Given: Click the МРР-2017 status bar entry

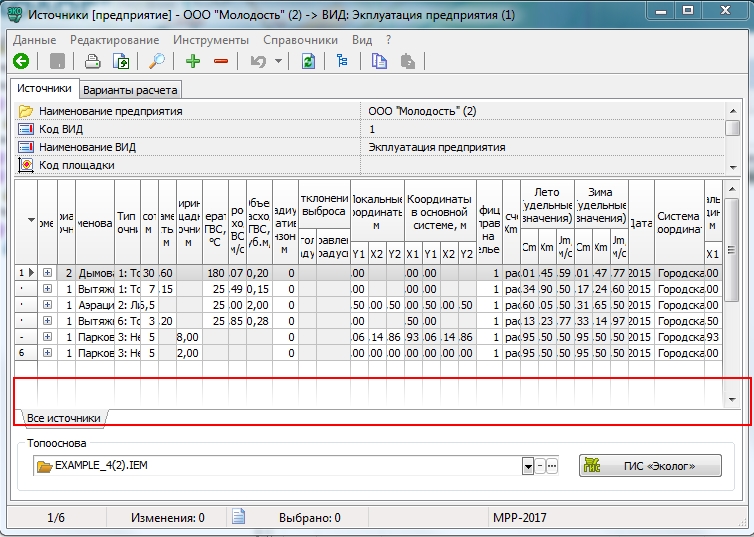Looking at the screenshot, I should (x=519, y=518).
